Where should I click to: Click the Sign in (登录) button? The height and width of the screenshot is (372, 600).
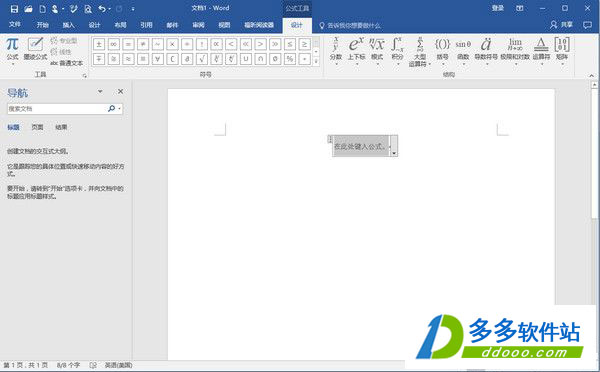click(x=497, y=8)
